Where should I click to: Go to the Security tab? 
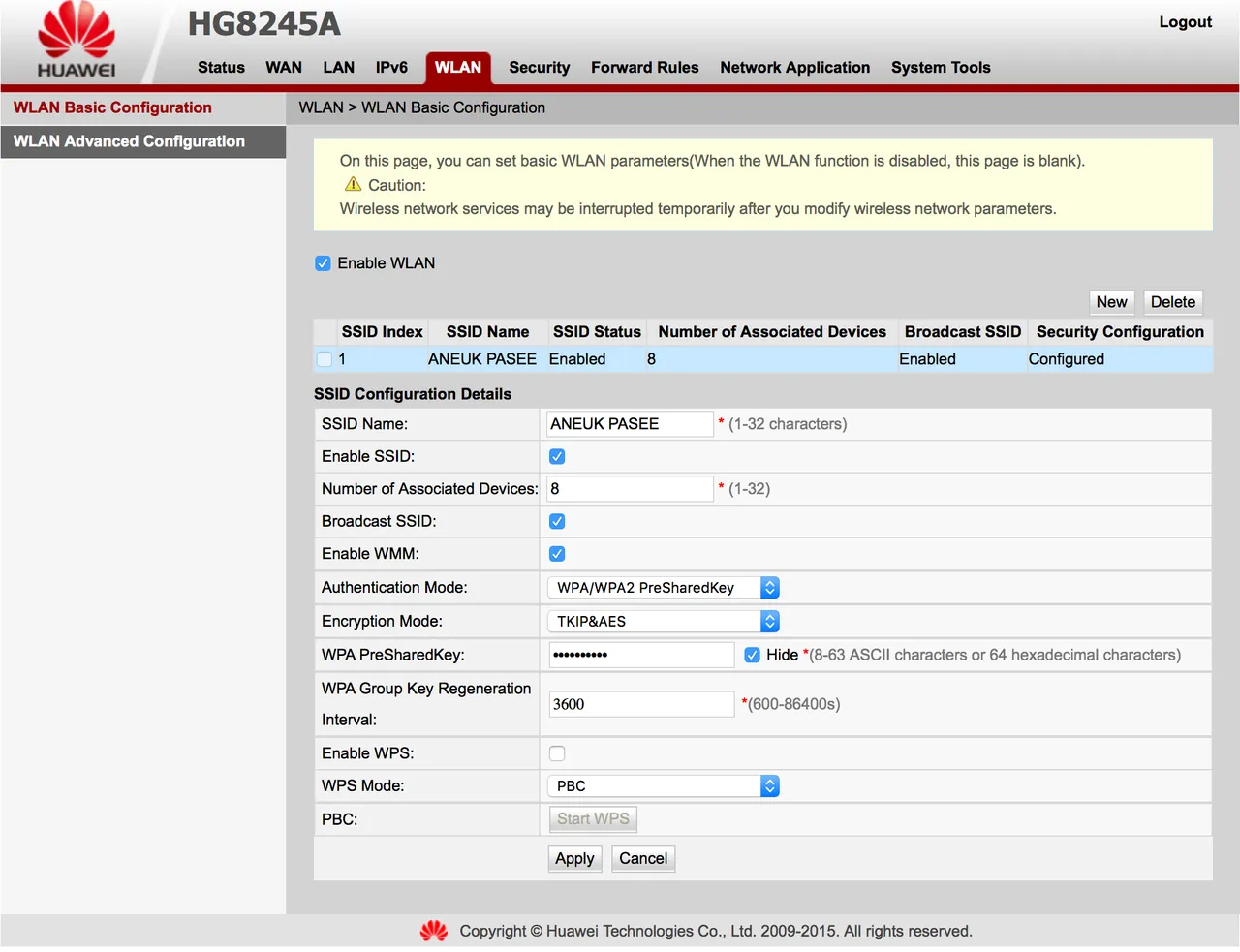click(x=540, y=68)
